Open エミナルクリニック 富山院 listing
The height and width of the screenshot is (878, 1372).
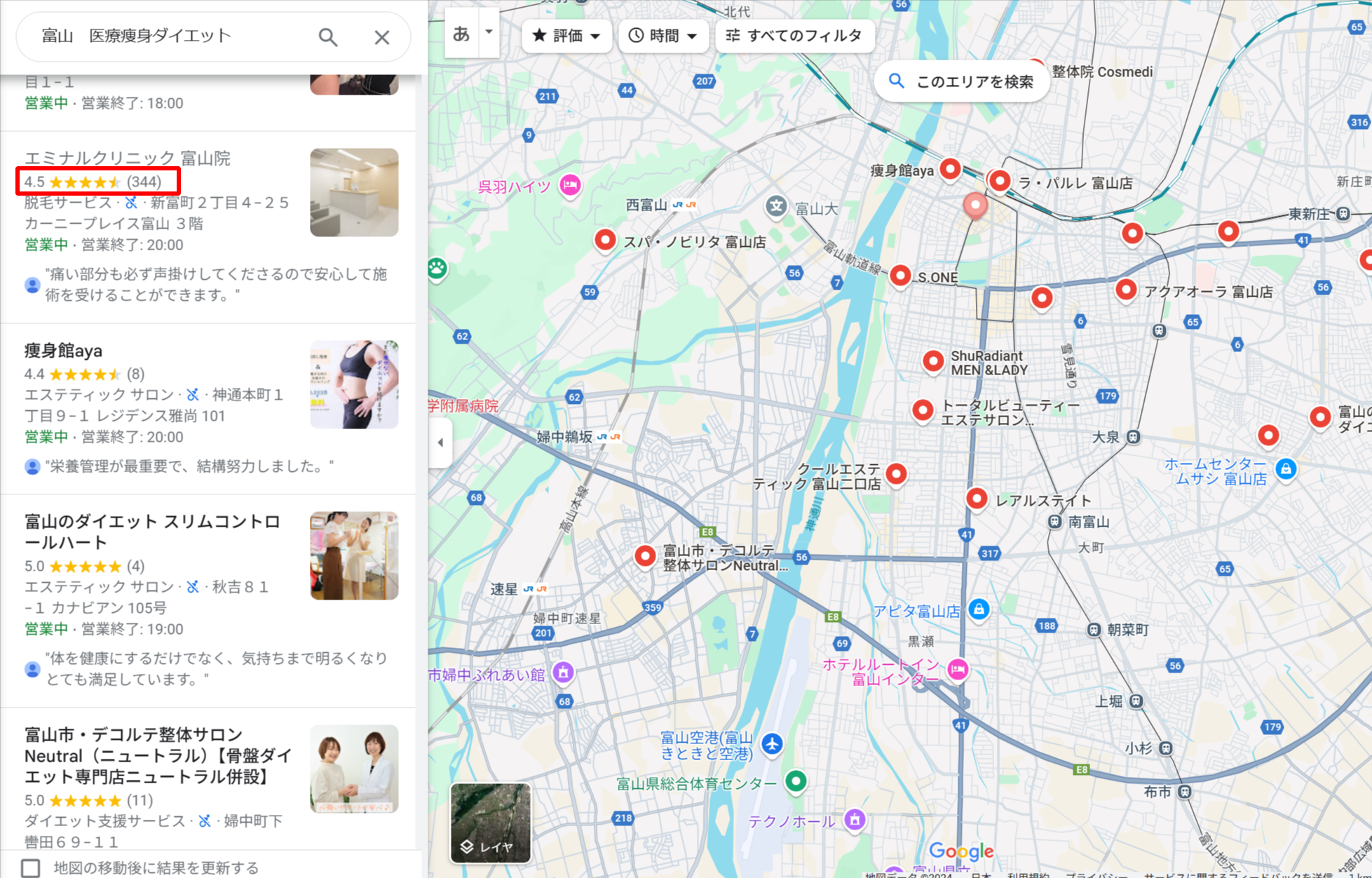(127, 158)
